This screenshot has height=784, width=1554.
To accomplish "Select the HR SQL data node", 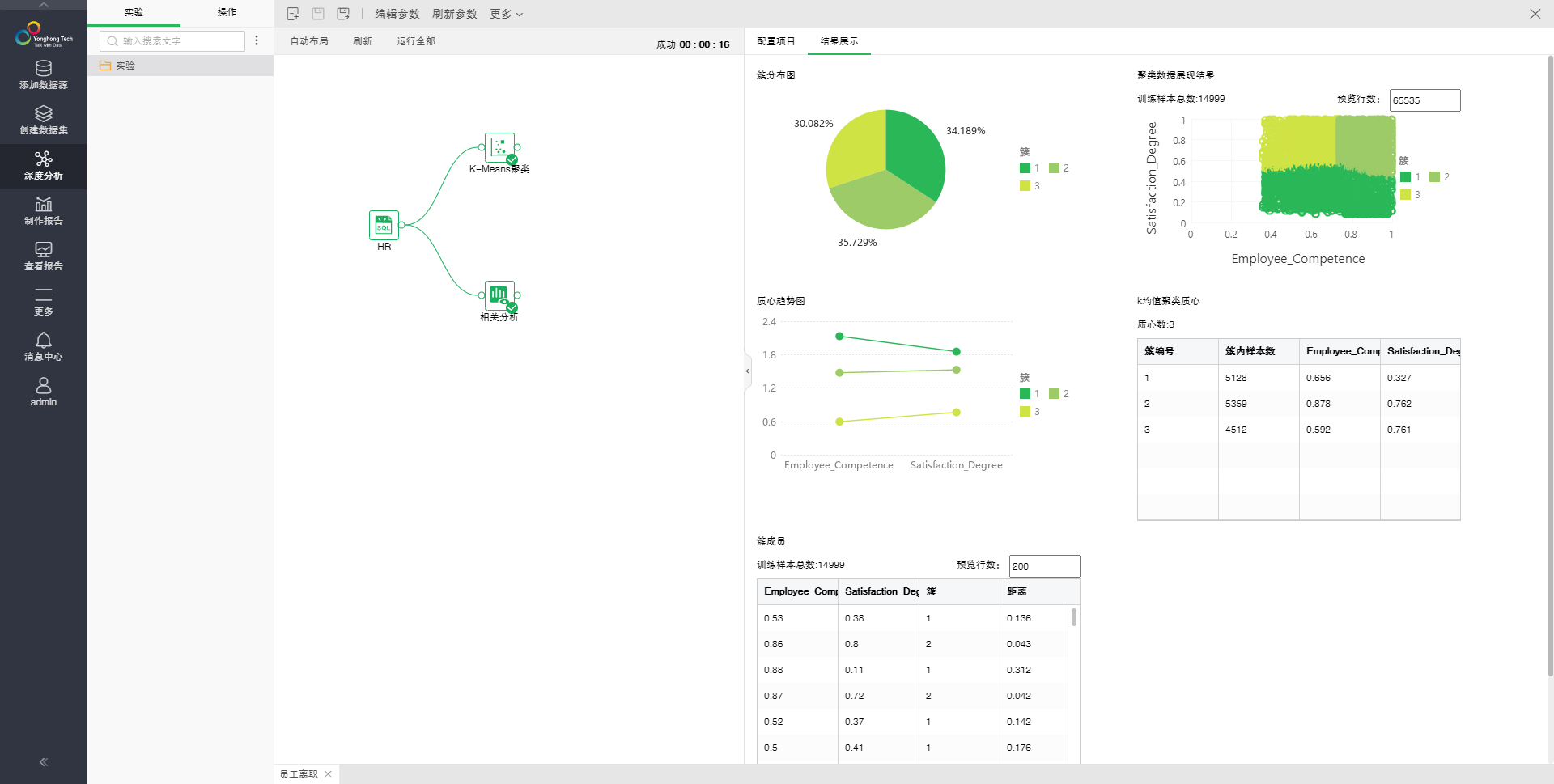I will (x=384, y=225).
